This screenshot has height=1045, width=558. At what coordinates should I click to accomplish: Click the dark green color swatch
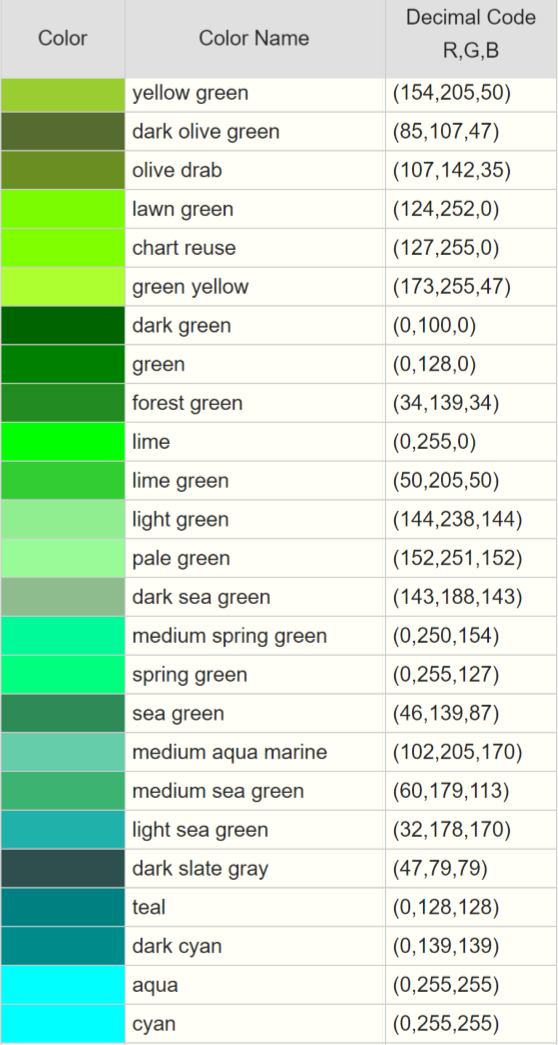63,325
